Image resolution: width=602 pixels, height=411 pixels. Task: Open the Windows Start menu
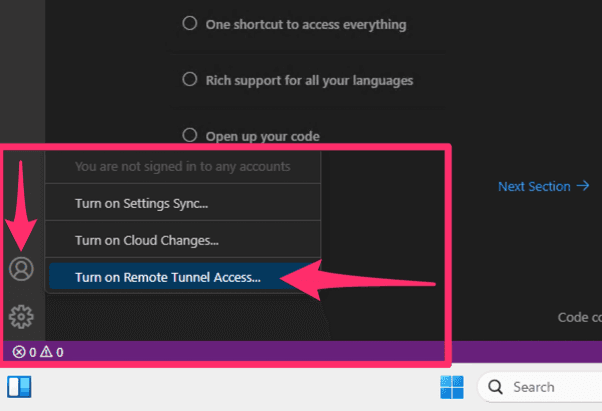452,387
